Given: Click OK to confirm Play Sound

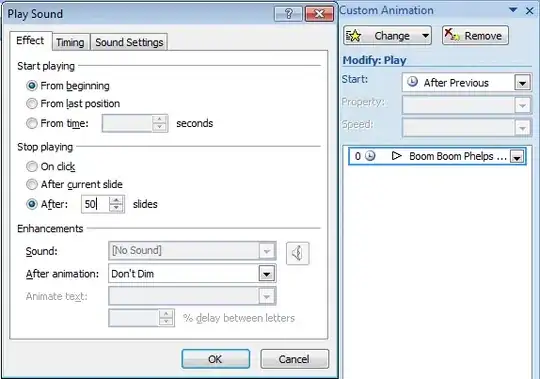Looking at the screenshot, I should click(216, 359).
